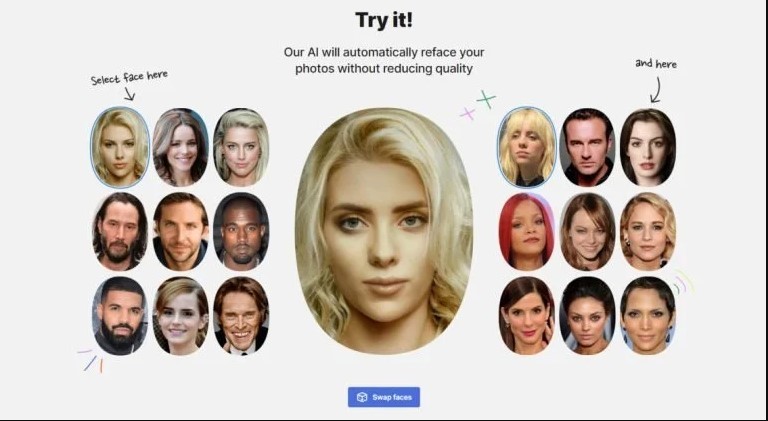This screenshot has height=421, width=768.
Task: Choose the smiling woman with auburn bangs
Action: 587,231
